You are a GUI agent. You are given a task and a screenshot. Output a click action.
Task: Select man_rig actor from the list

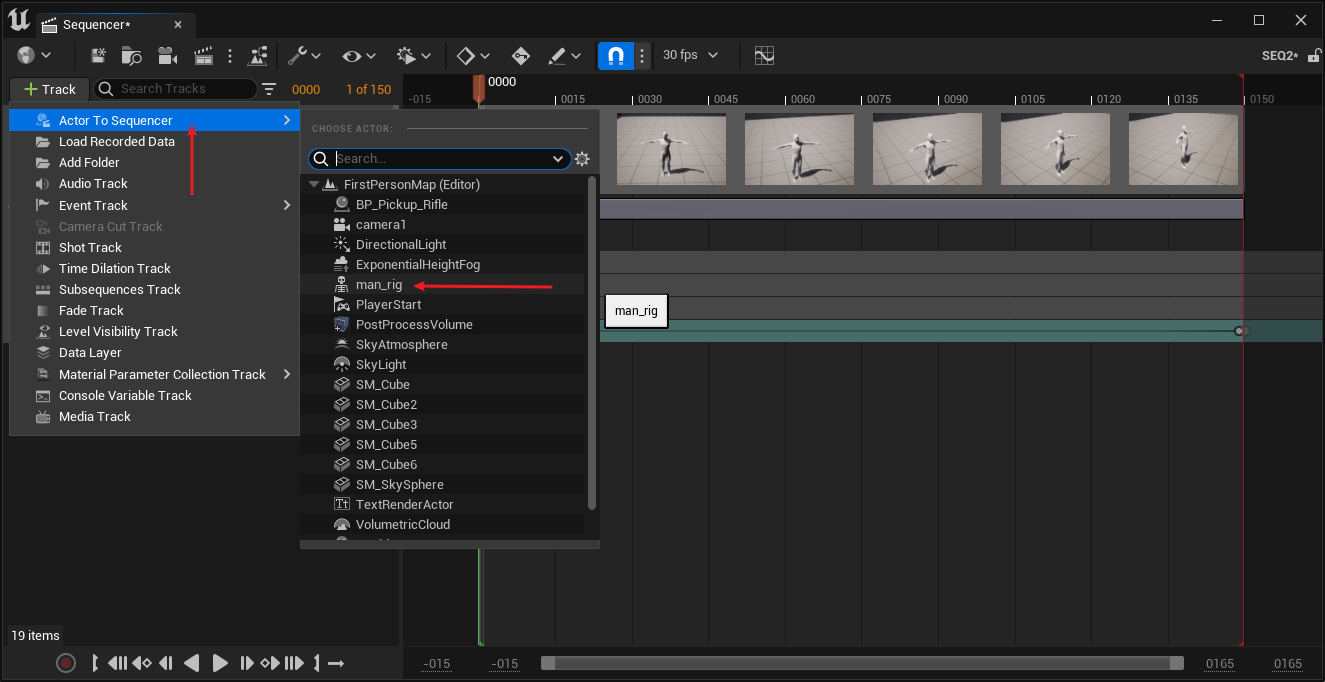tap(379, 285)
